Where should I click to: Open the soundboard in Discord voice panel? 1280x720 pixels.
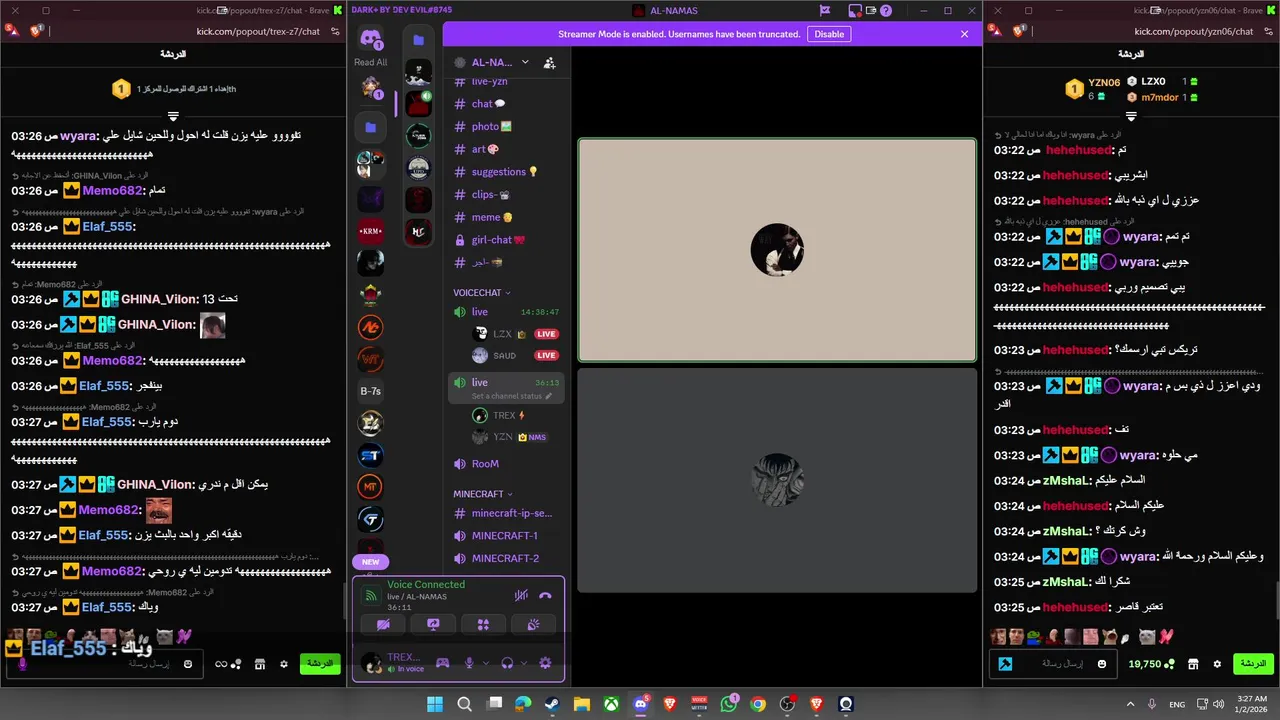(x=533, y=624)
